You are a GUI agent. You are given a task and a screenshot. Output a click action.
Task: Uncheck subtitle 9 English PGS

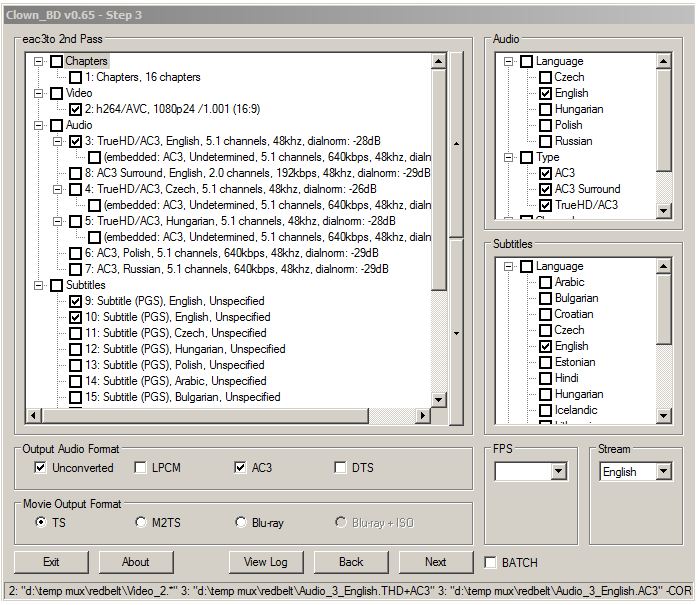(x=75, y=302)
